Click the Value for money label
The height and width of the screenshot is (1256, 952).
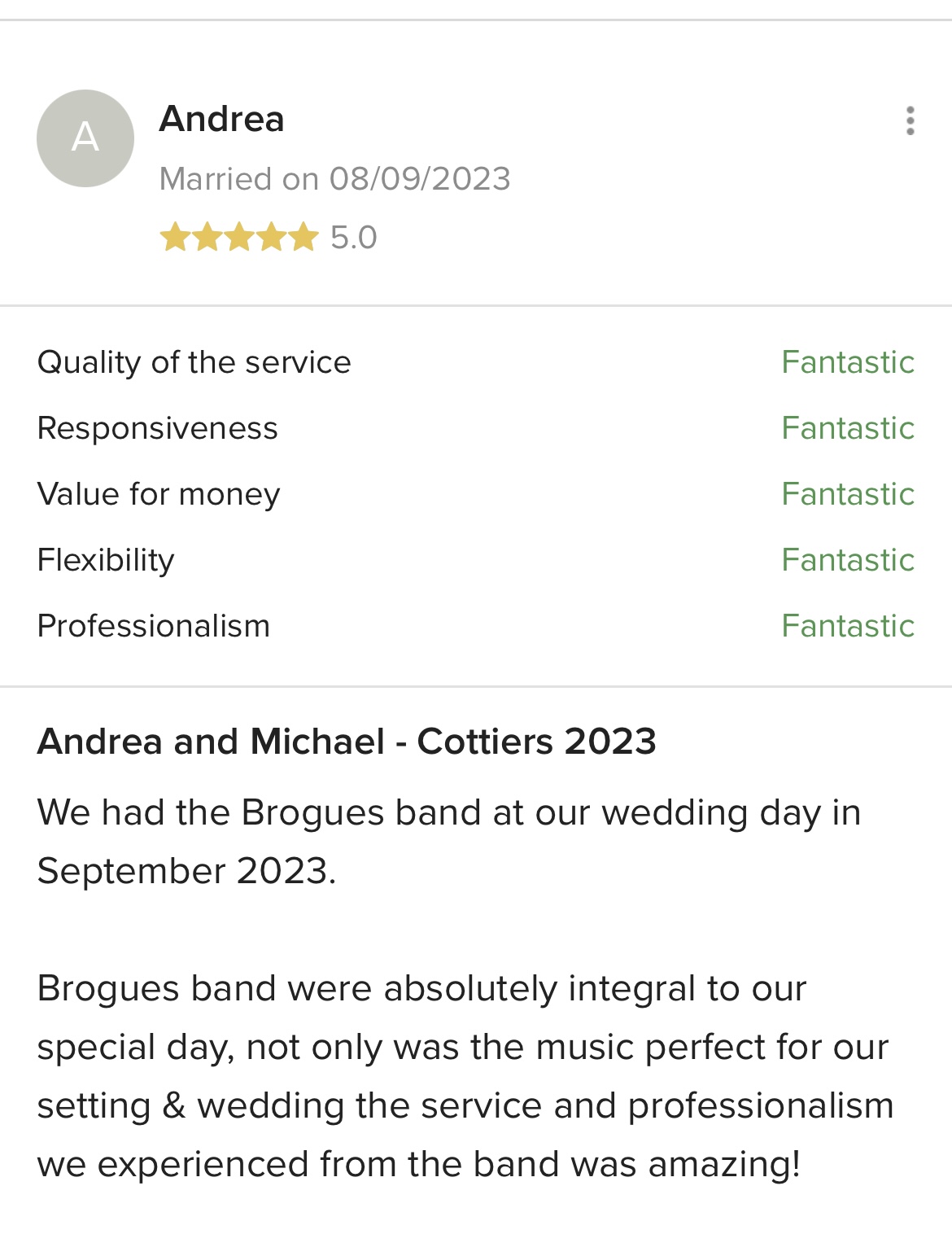coord(159,494)
